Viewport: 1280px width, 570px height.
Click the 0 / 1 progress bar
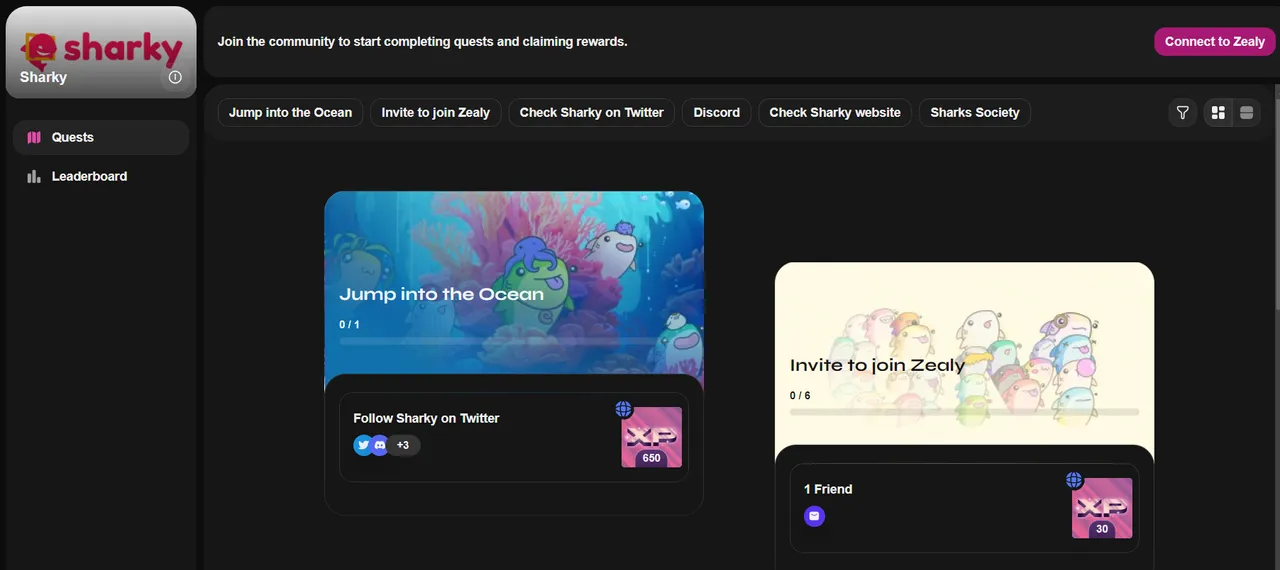514,341
